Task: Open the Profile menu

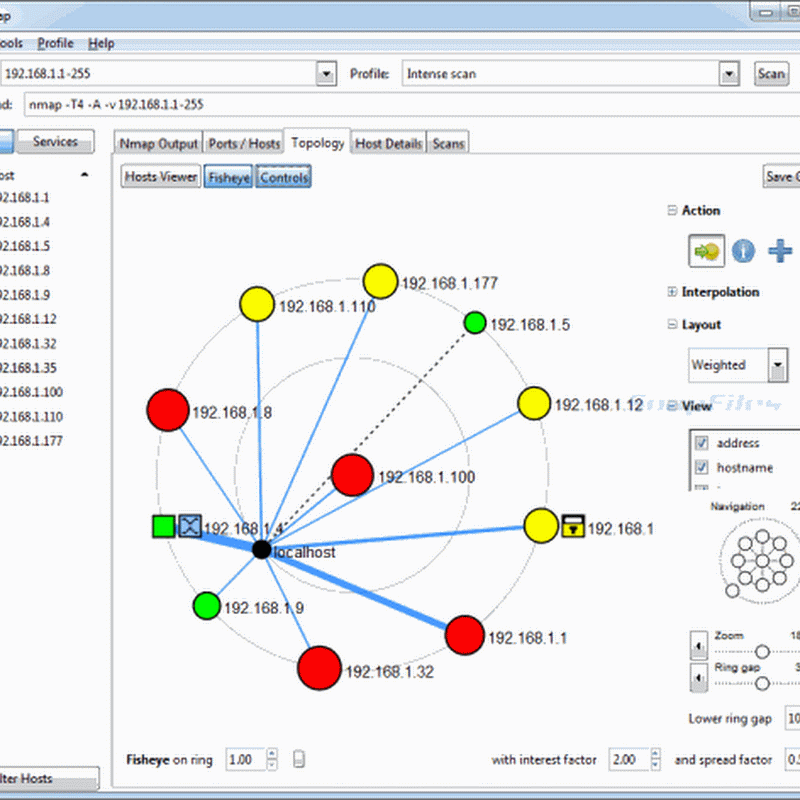Action: tap(55, 43)
